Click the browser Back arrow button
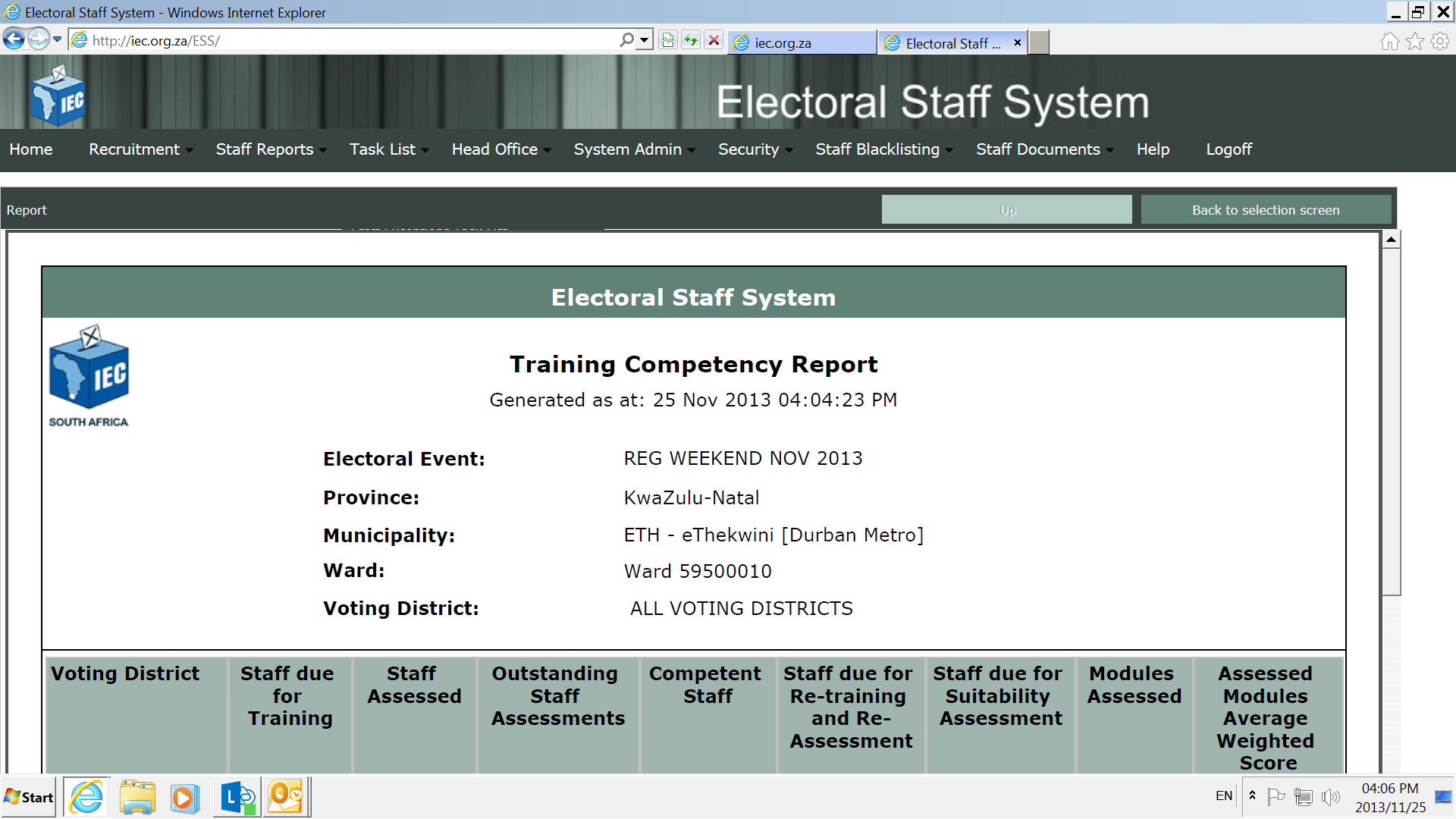The height and width of the screenshot is (819, 1456). [14, 39]
